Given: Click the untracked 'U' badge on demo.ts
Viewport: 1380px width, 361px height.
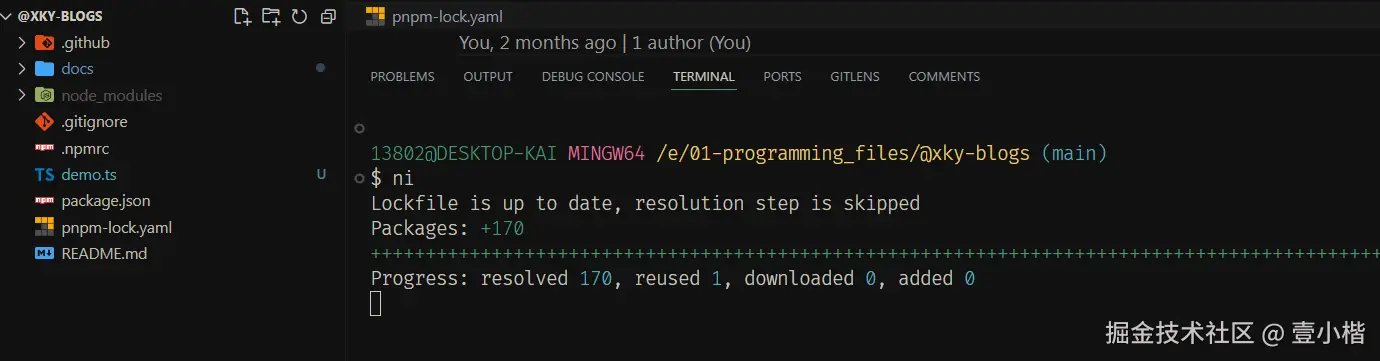Looking at the screenshot, I should (x=321, y=175).
